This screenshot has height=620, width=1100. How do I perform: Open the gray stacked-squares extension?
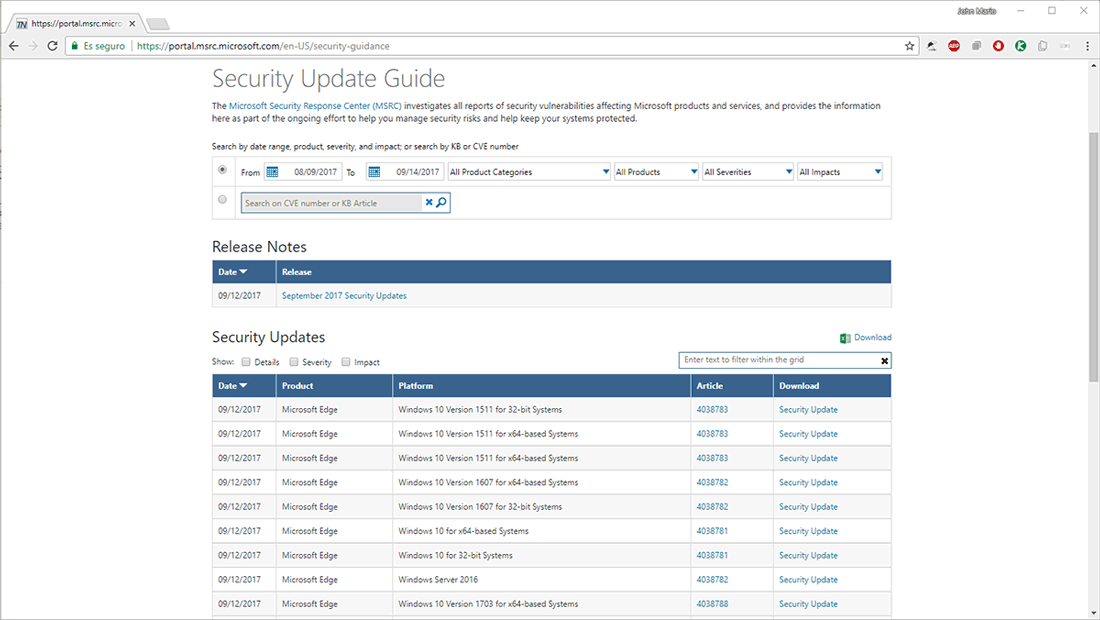[x=977, y=46]
